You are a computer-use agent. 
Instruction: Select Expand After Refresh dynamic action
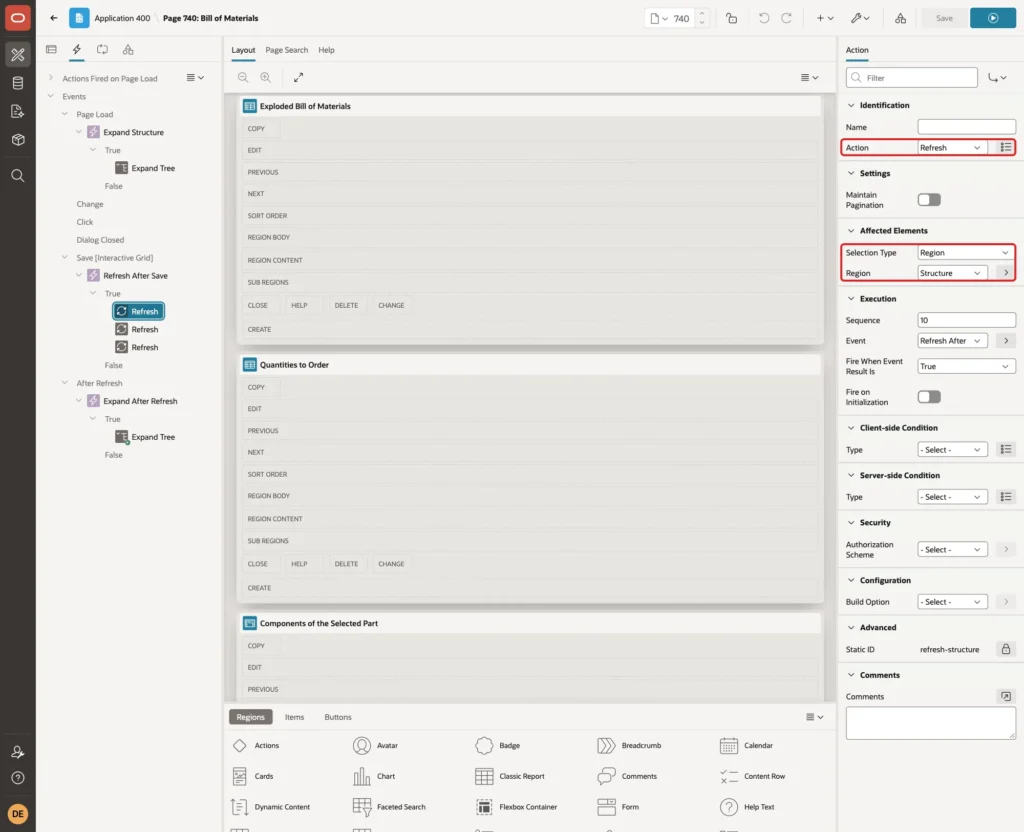(x=133, y=401)
